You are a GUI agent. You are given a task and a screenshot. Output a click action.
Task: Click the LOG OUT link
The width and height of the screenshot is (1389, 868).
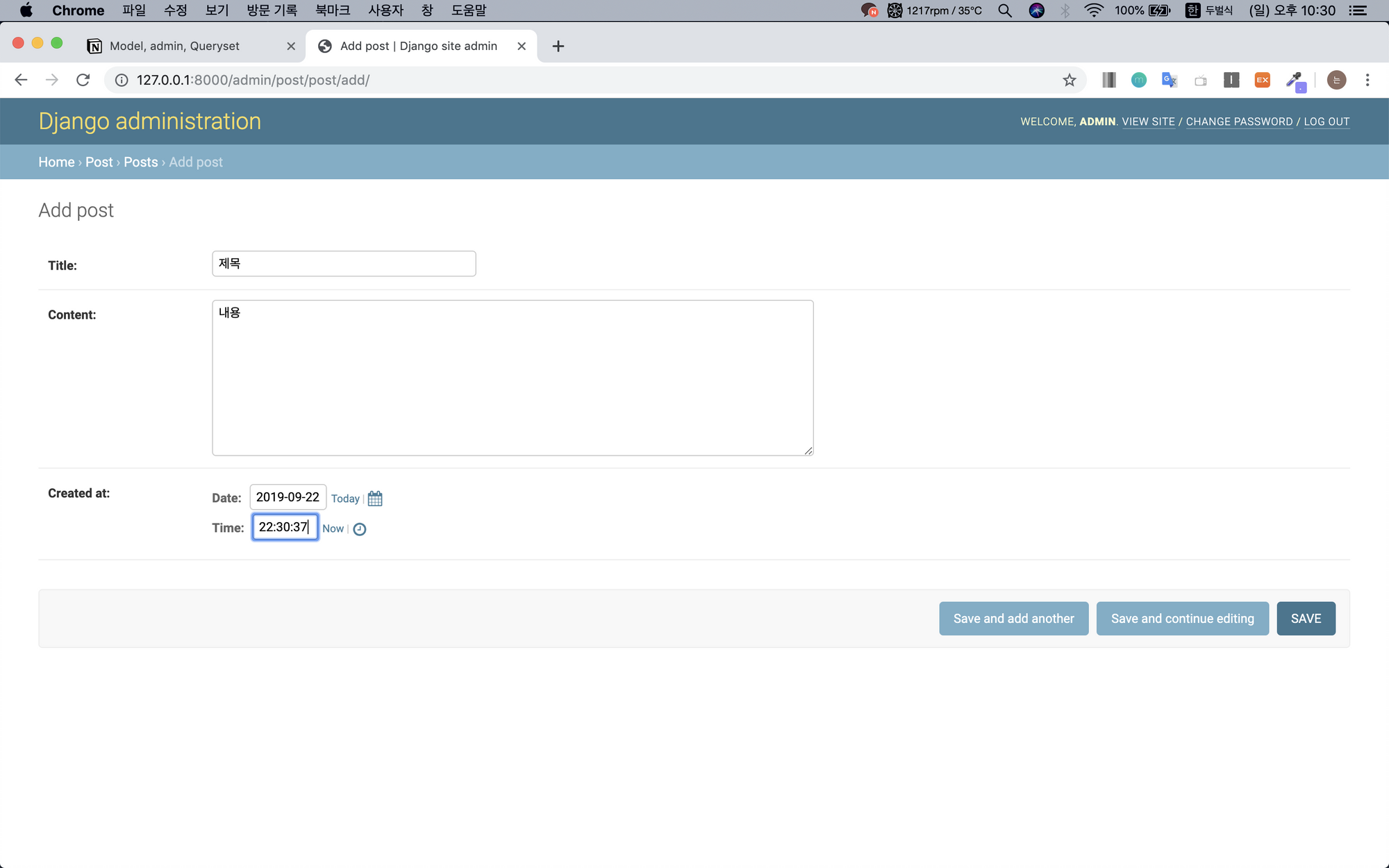[x=1326, y=122]
